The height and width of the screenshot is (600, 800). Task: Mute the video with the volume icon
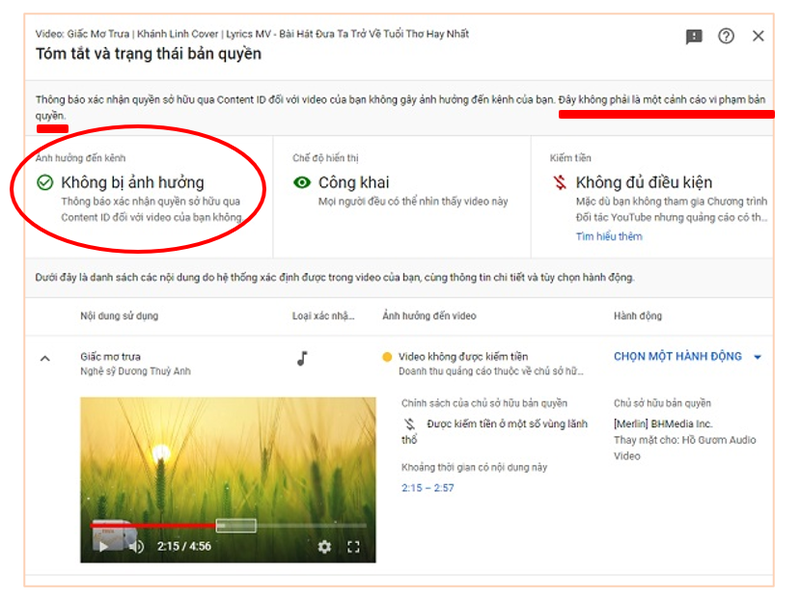134,547
